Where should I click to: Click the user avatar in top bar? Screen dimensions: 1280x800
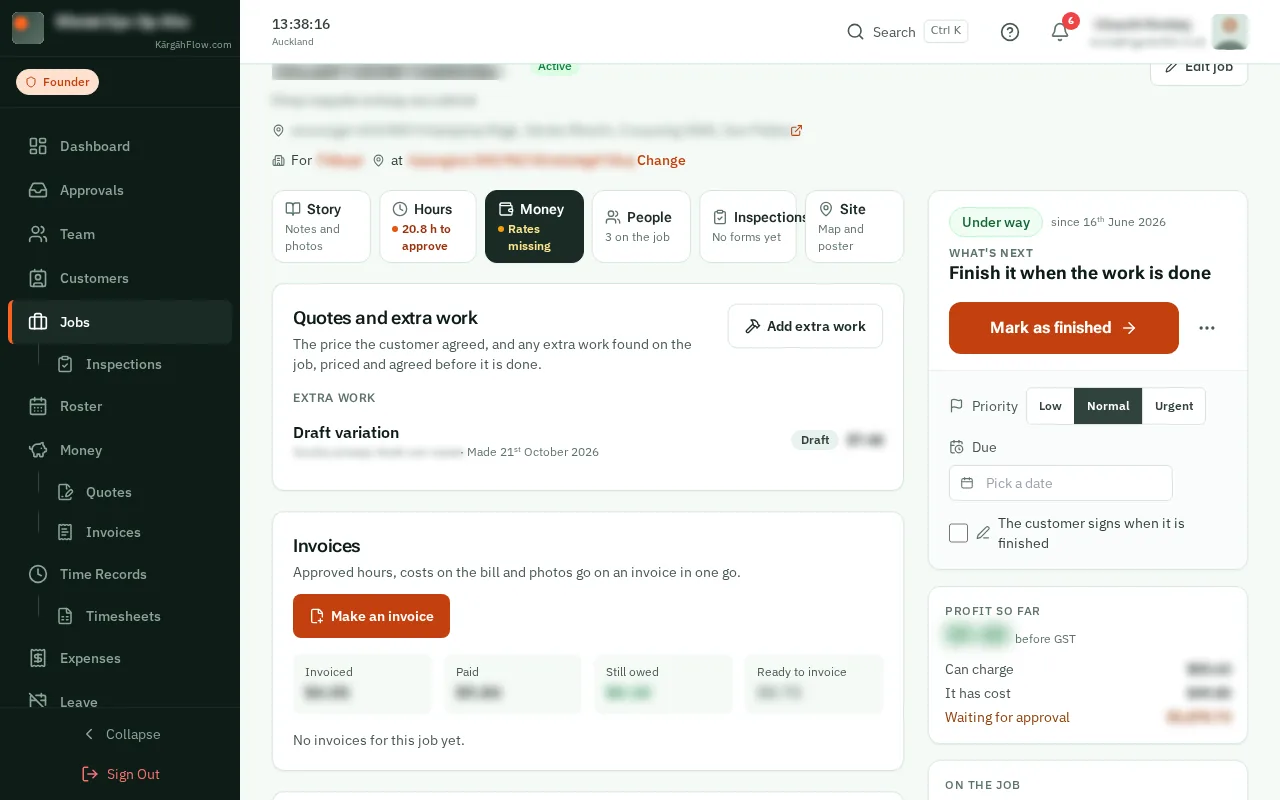[x=1229, y=32]
